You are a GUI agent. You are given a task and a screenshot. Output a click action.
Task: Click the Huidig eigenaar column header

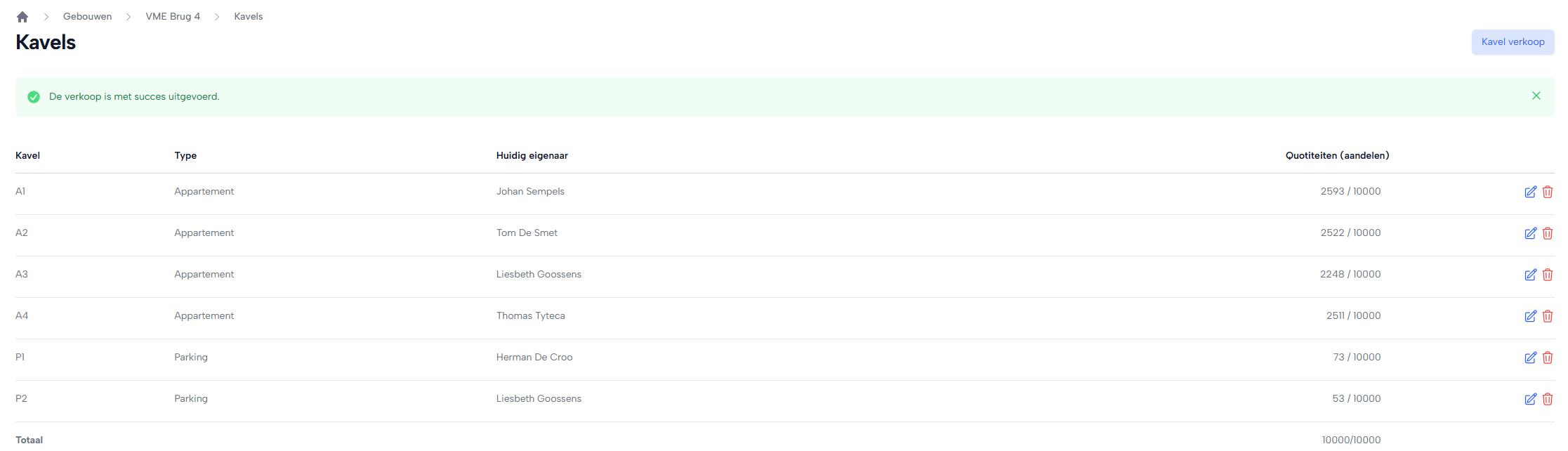(532, 156)
